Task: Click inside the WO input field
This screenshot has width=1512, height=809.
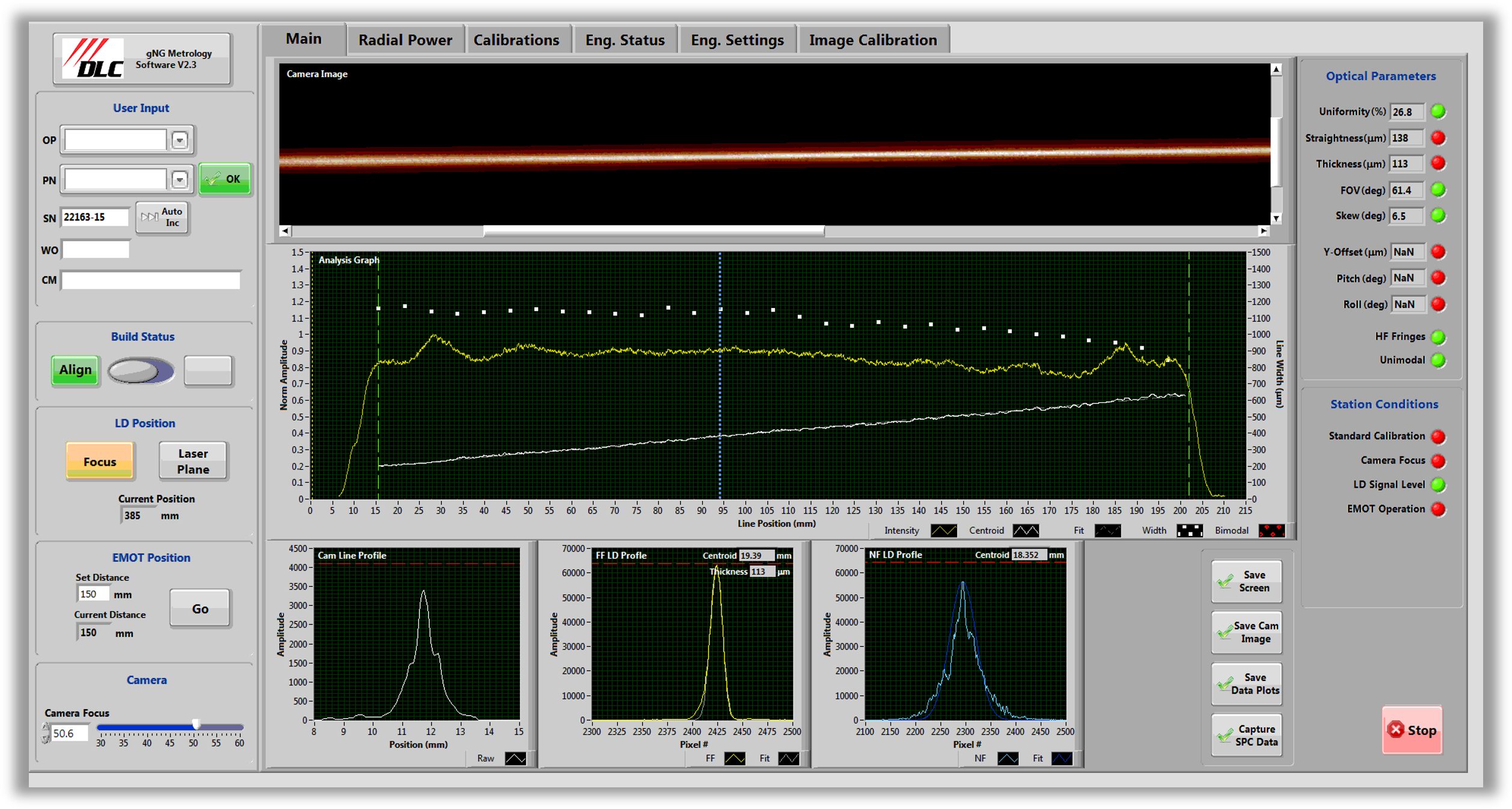Action: coord(96,249)
